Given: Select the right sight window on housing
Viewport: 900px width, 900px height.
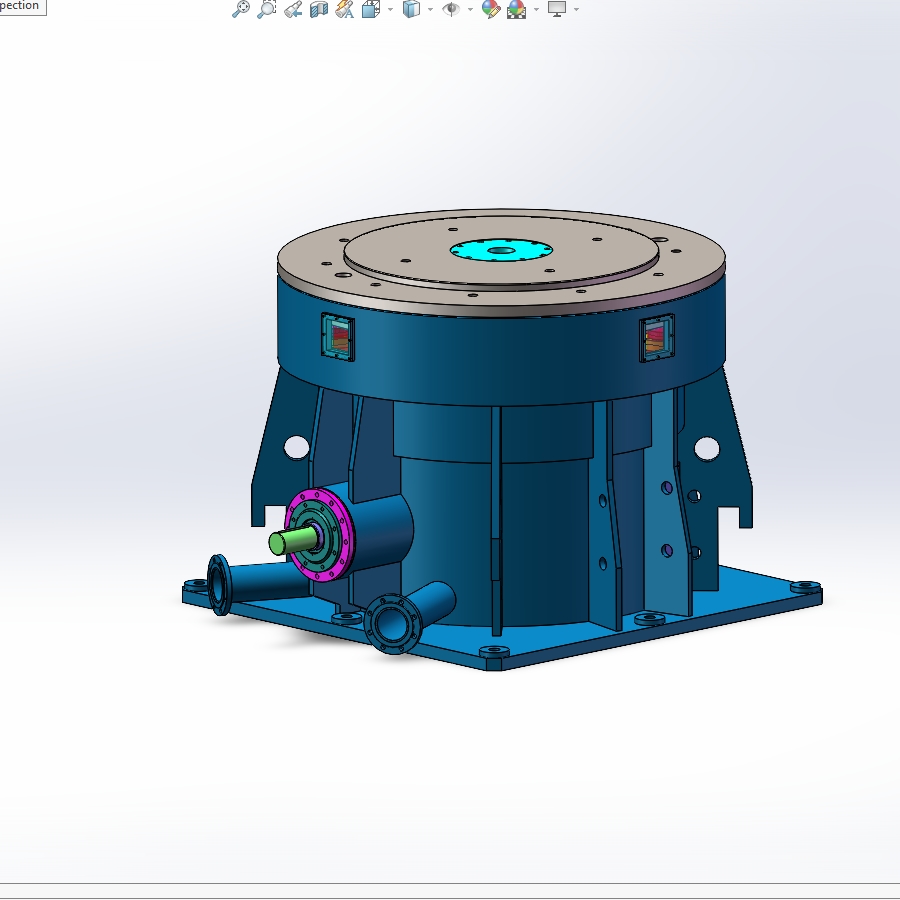Looking at the screenshot, I should click(657, 338).
